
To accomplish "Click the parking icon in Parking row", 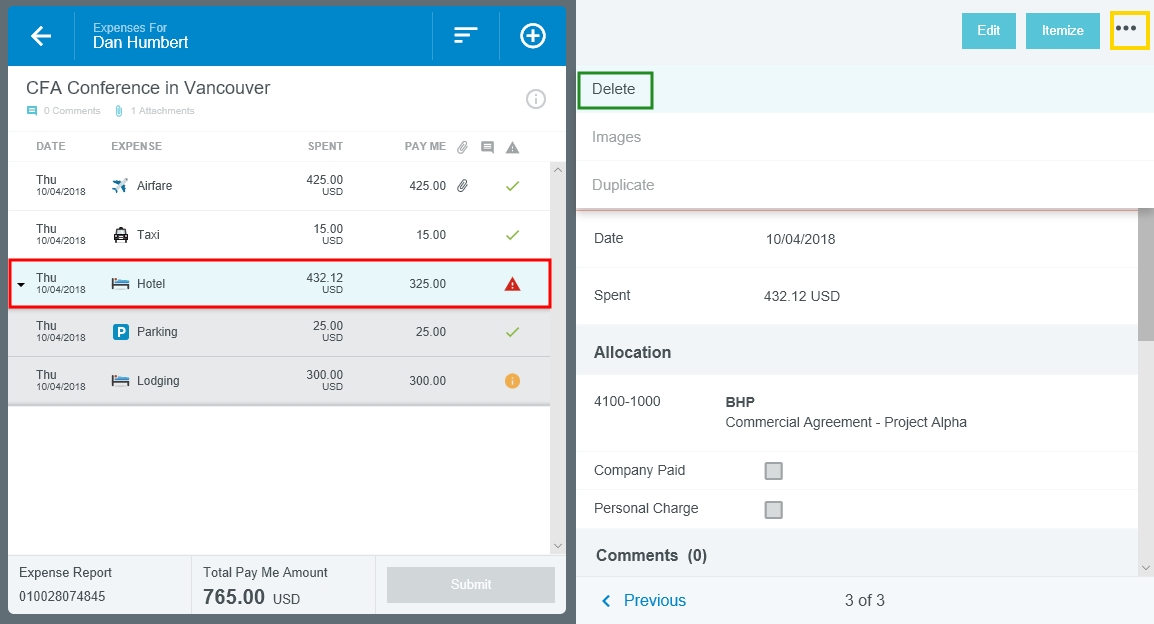I will pyautogui.click(x=121, y=332).
